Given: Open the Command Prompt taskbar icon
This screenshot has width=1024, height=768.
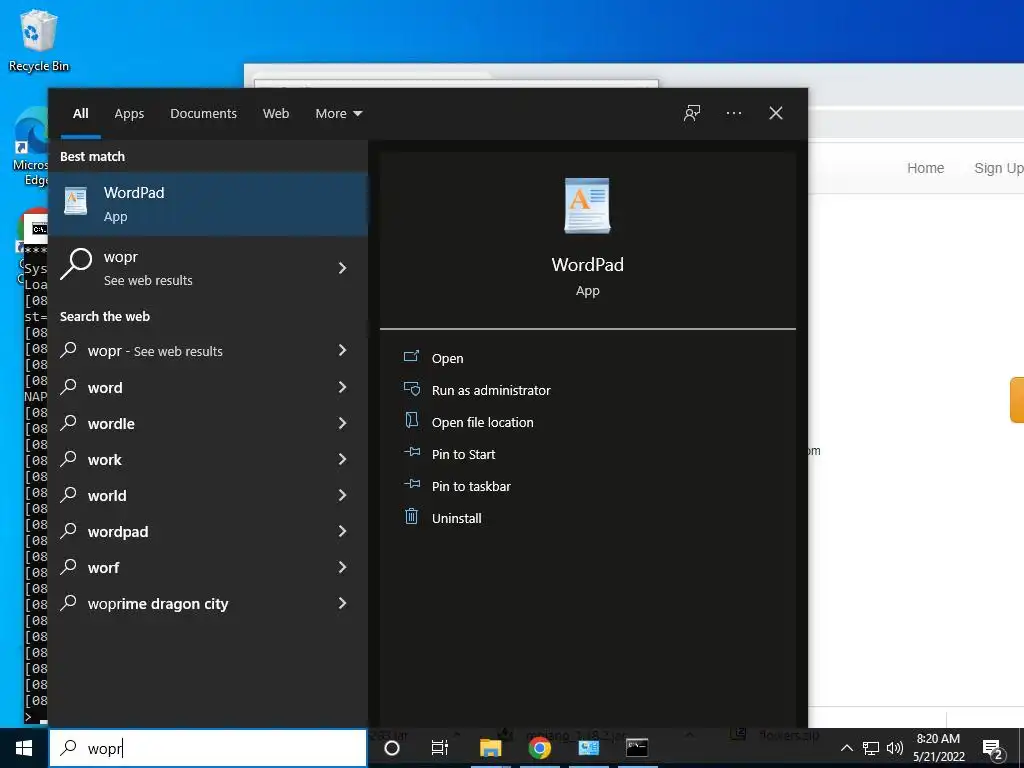Looking at the screenshot, I should [637, 748].
